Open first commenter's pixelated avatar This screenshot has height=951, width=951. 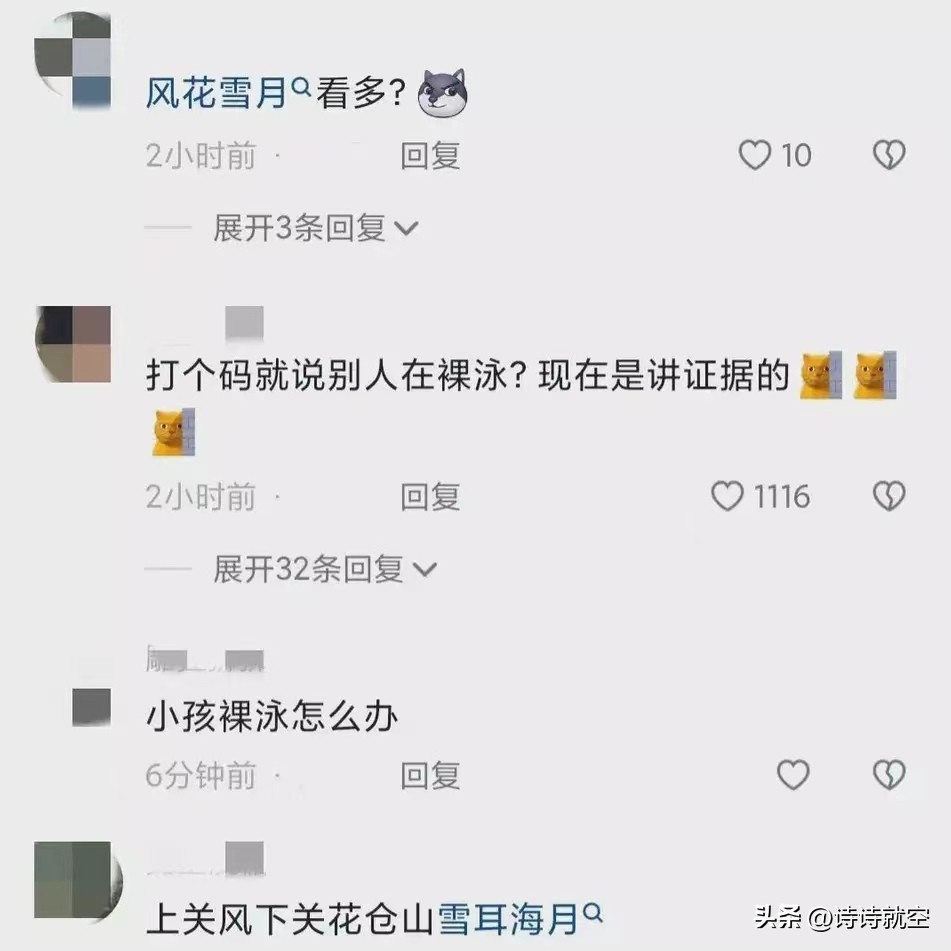click(73, 61)
